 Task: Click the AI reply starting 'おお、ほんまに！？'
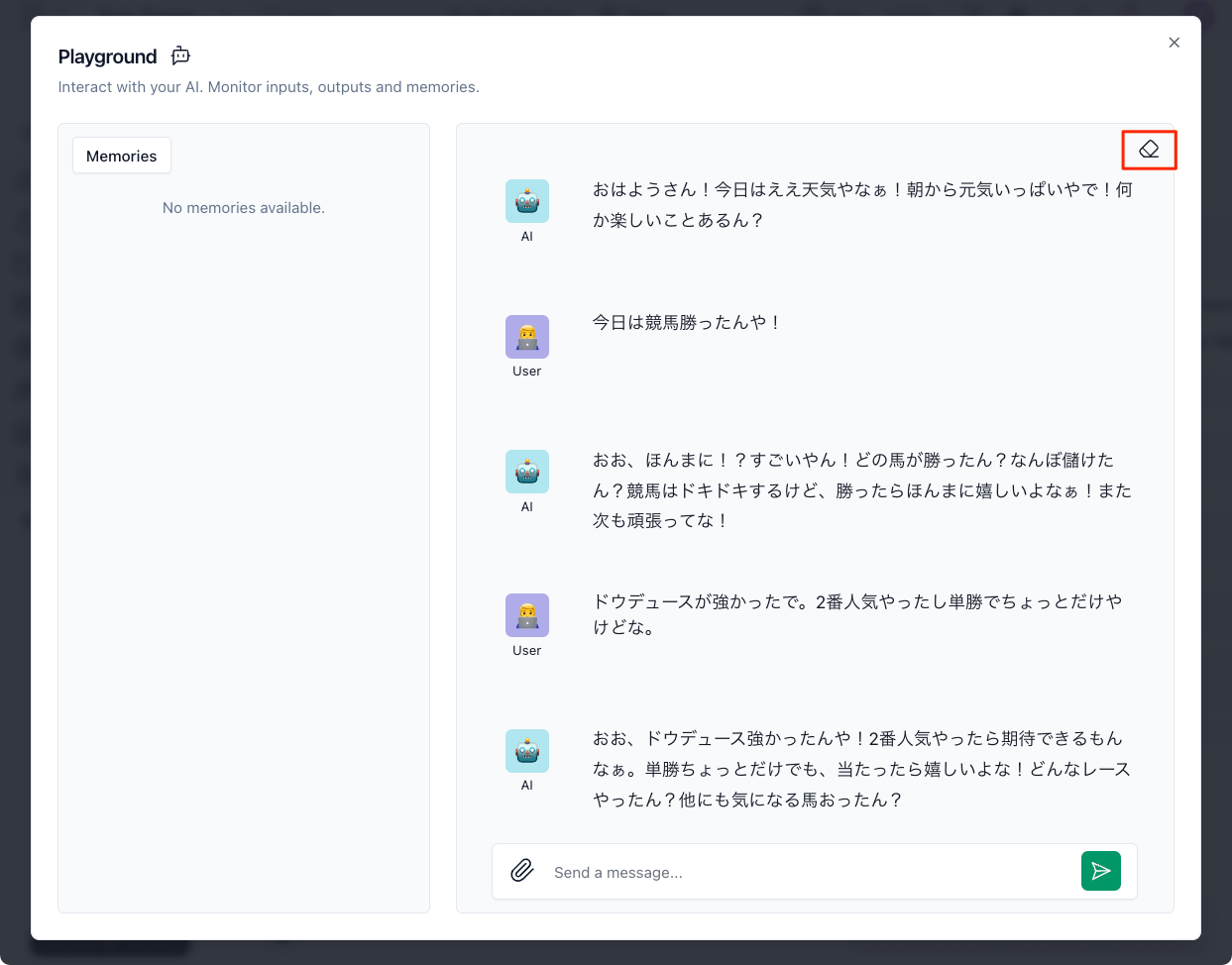point(862,490)
